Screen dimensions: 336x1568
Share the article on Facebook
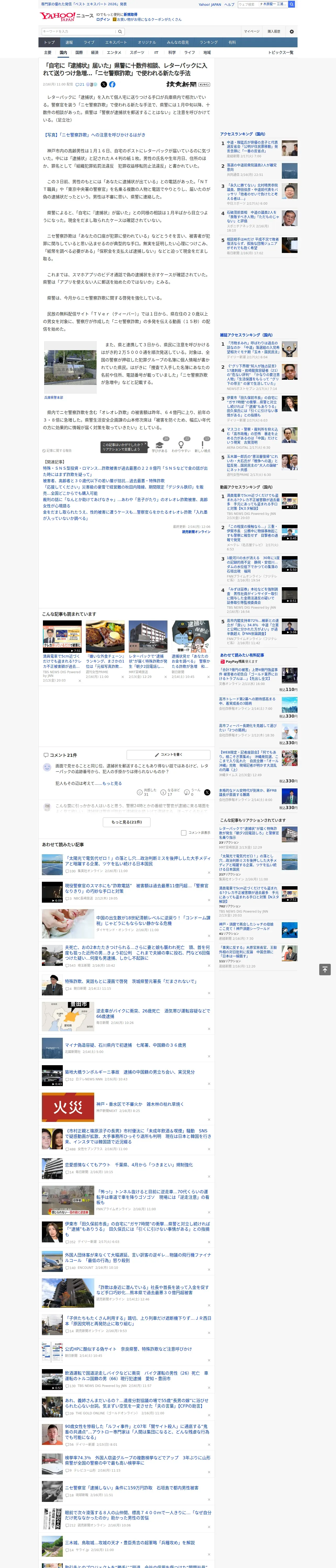click(112, 85)
